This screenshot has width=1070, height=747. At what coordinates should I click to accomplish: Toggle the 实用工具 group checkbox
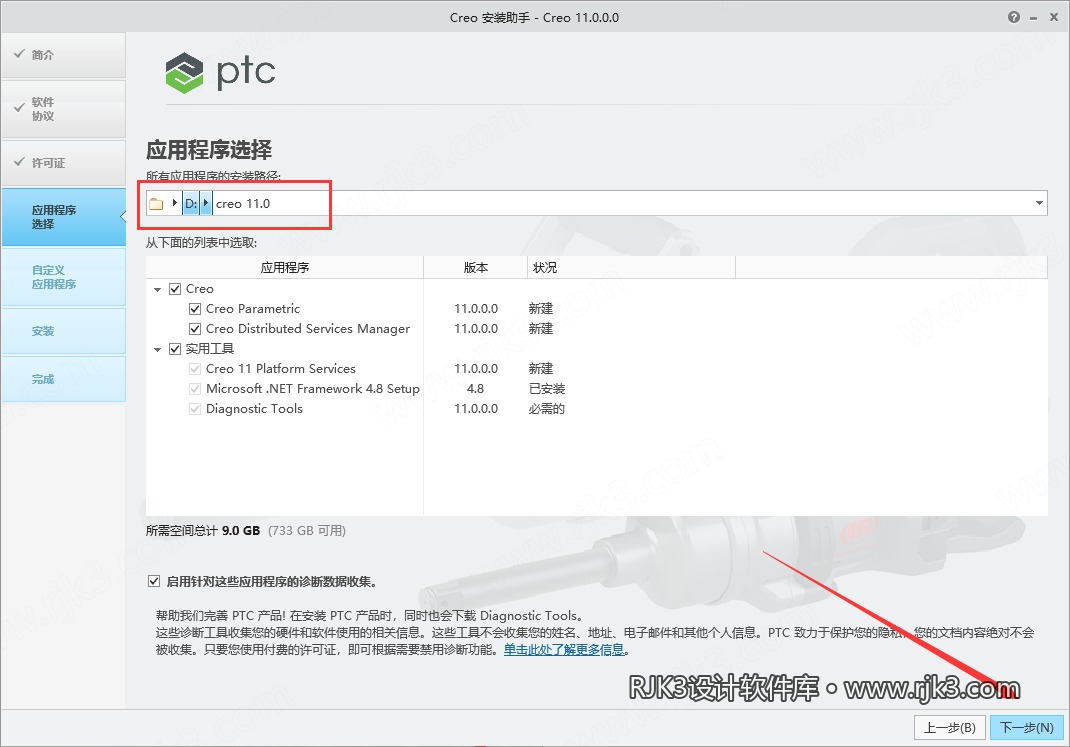point(175,349)
